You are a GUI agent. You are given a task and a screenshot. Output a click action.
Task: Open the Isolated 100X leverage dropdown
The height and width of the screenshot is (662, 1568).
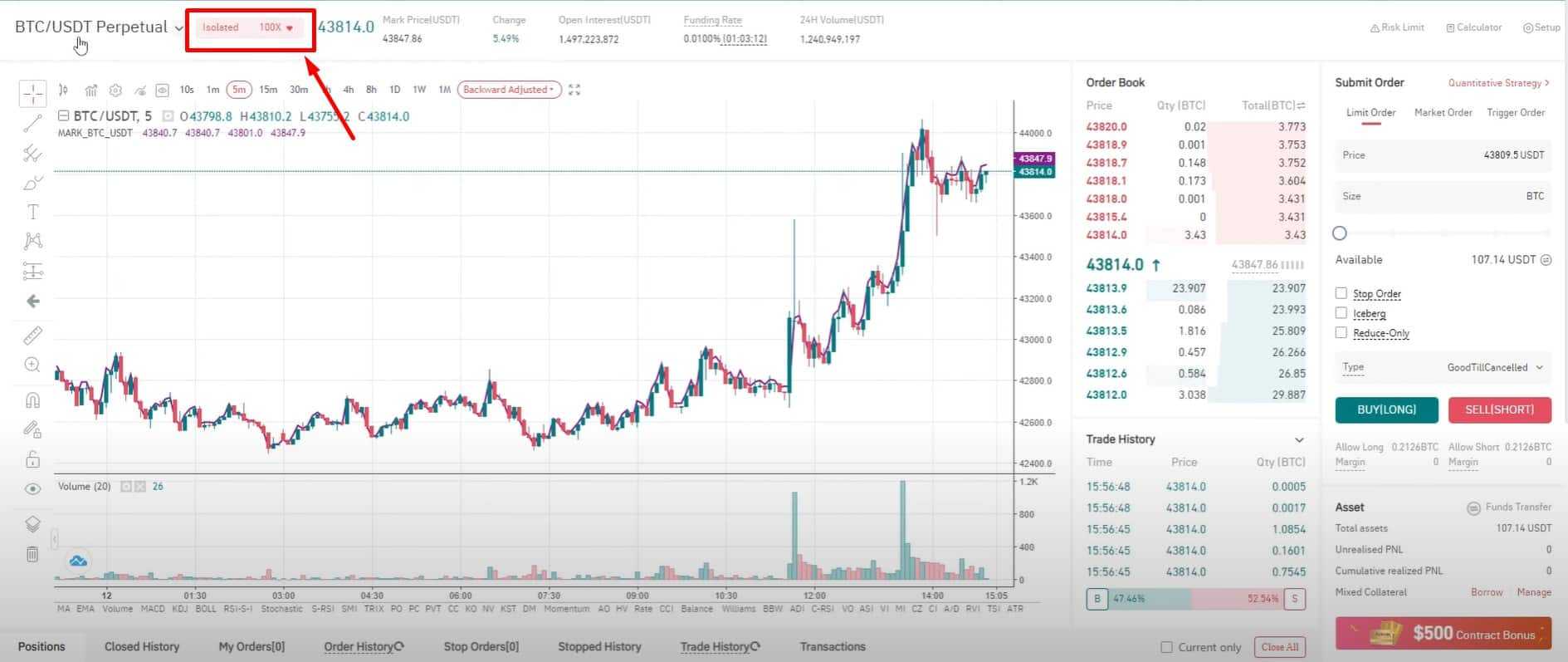[x=250, y=27]
